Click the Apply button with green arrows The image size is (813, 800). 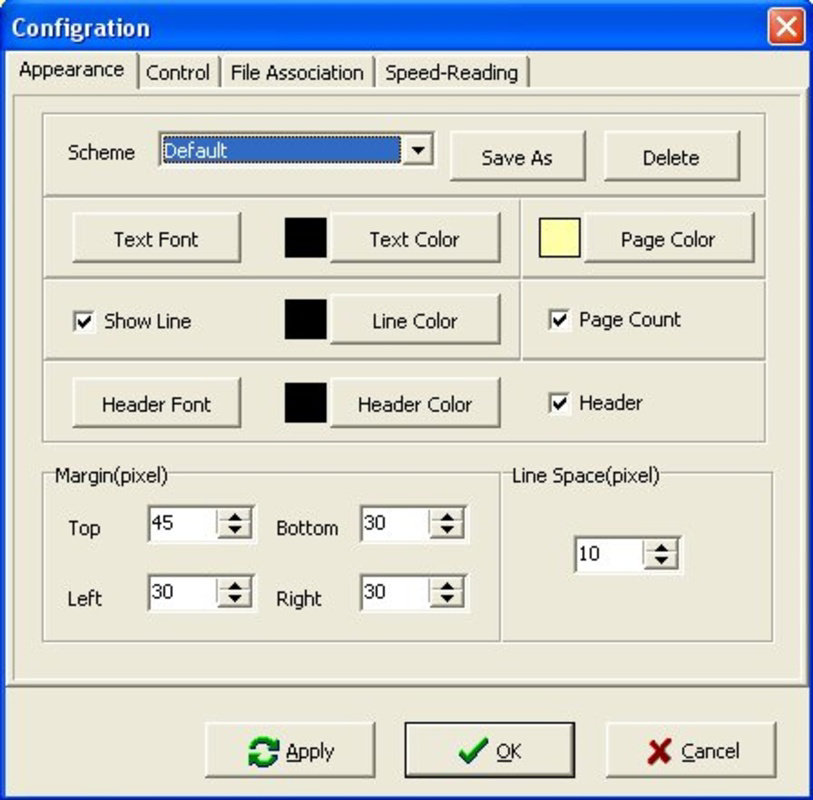[x=290, y=750]
